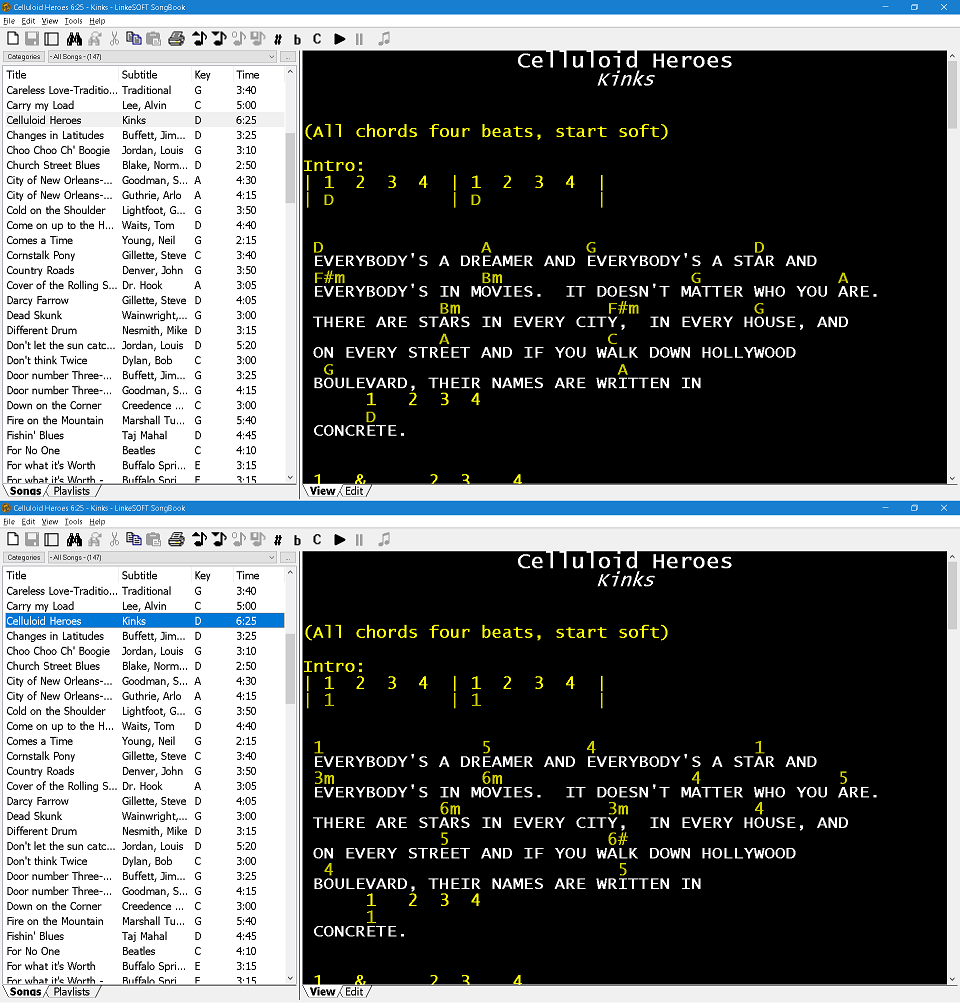Transpose down with note-arrow-down icon, bottom window
The width and height of the screenshot is (960, 1008).
point(219,540)
